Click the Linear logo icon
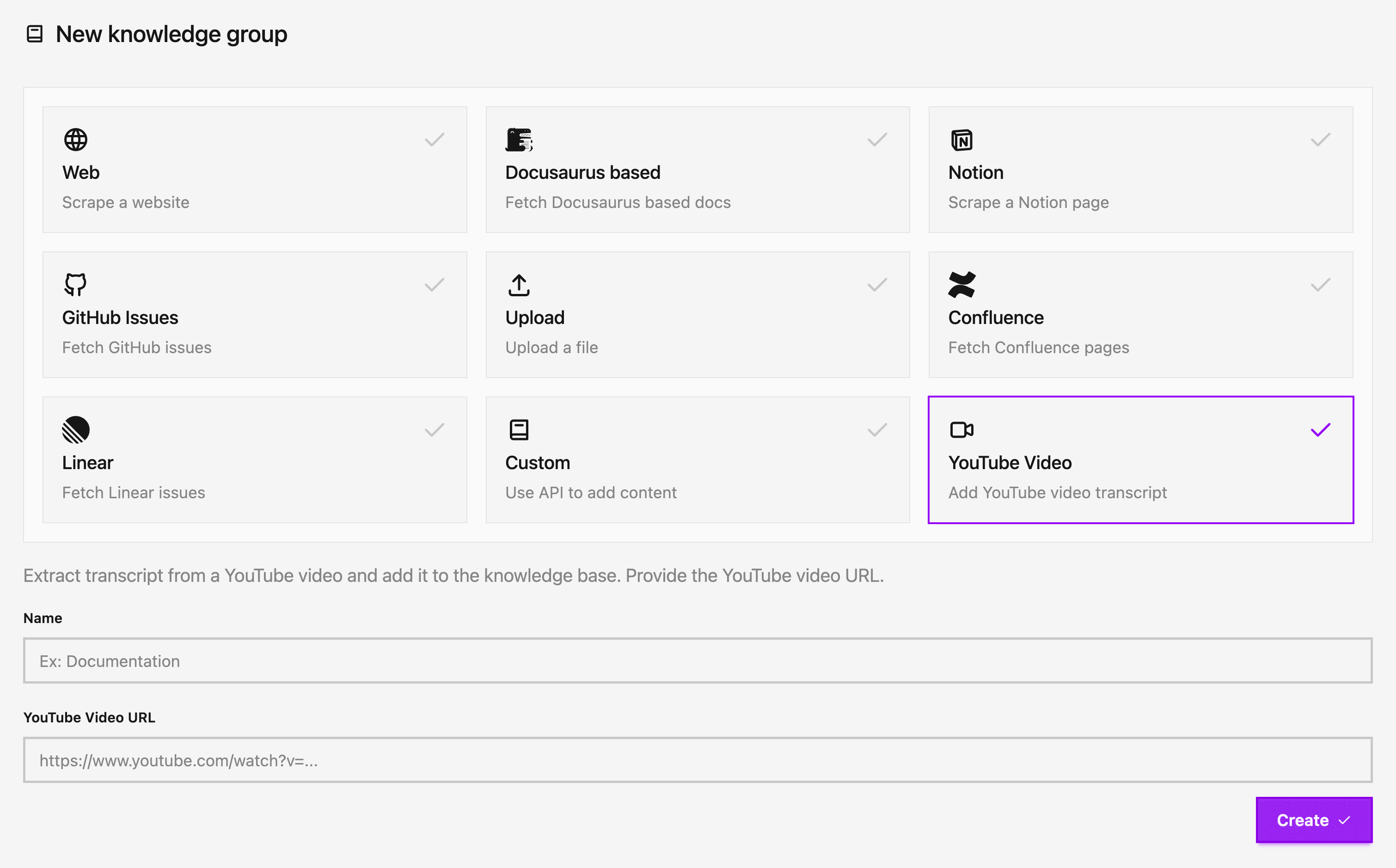This screenshot has width=1396, height=868. pyautogui.click(x=76, y=430)
